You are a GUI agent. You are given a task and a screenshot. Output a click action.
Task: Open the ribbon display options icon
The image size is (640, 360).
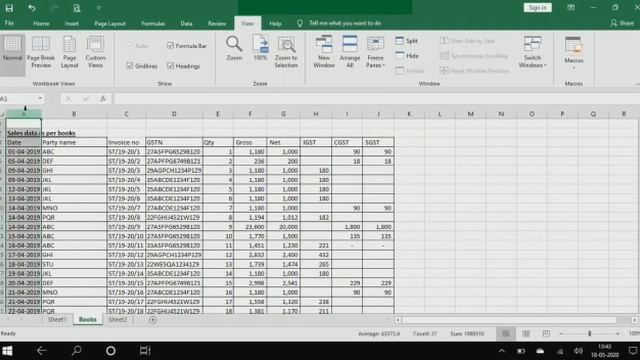(571, 8)
